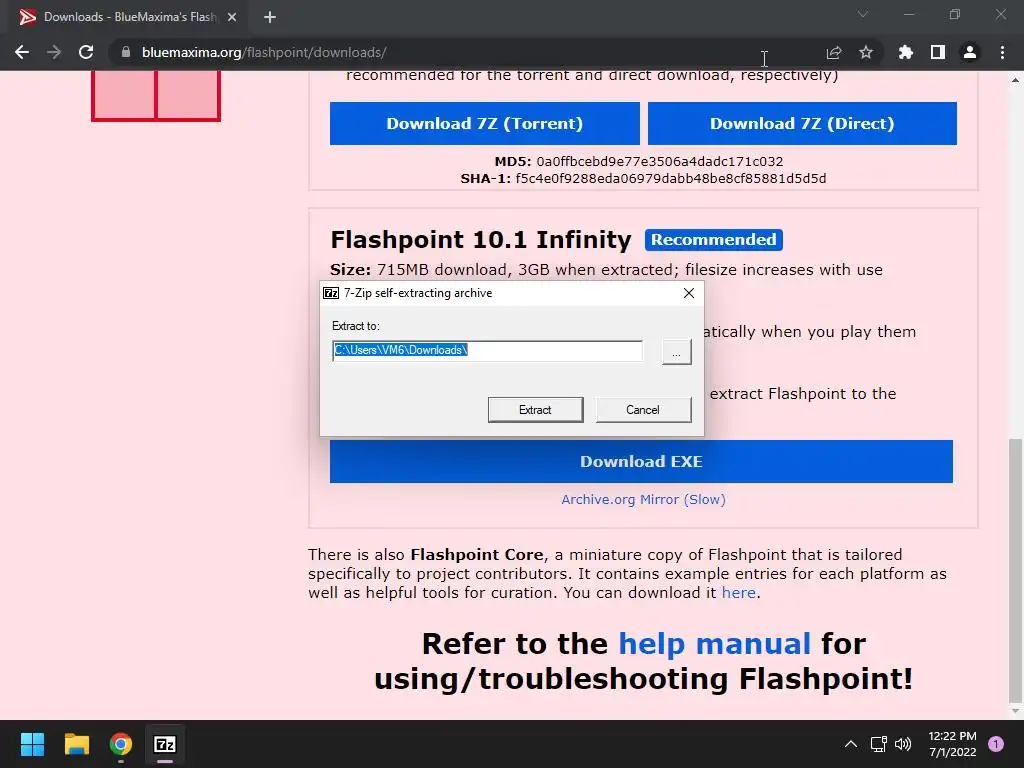Click the 7z icon in dialog title
Viewport: 1024px width, 768px height.
pyautogui.click(x=331, y=293)
